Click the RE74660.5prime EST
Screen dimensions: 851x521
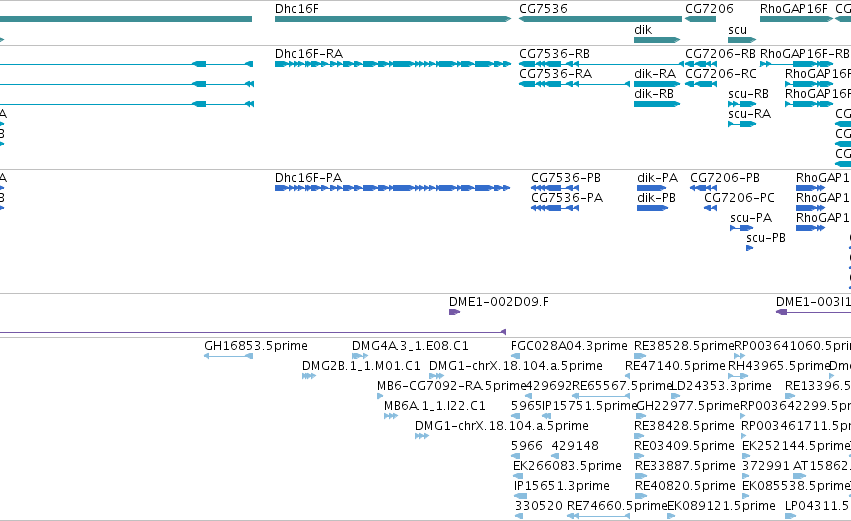click(598, 517)
